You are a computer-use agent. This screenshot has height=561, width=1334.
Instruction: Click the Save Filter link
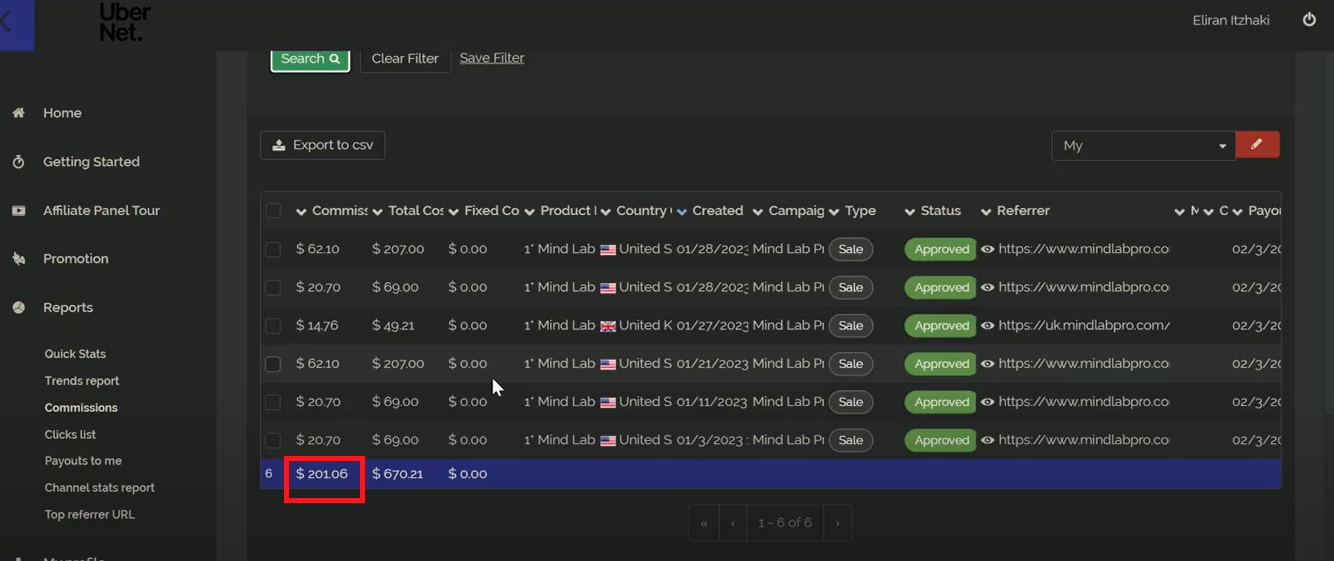492,58
